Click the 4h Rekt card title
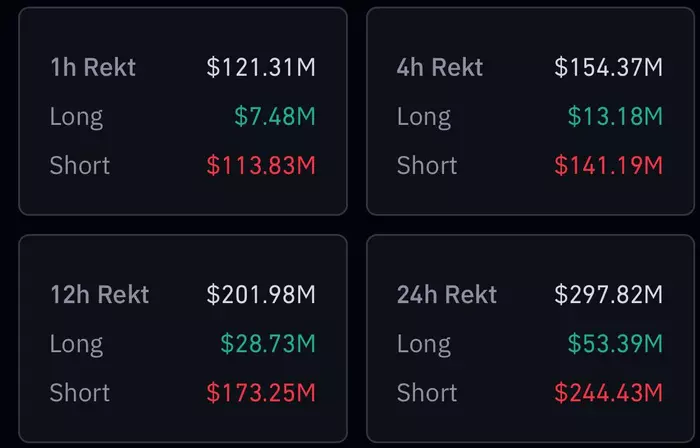Image resolution: width=700 pixels, height=448 pixels. (x=440, y=68)
